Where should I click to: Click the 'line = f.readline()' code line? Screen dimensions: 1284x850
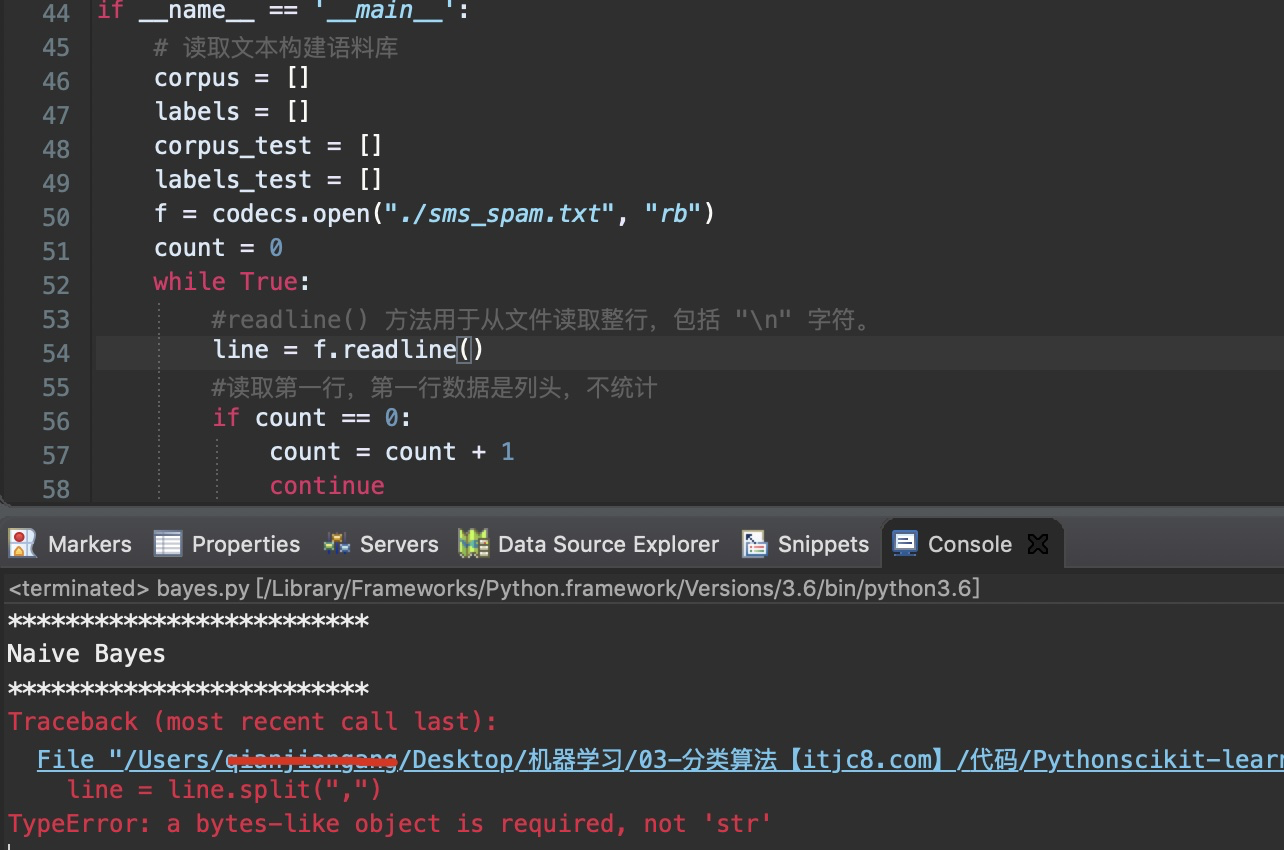[x=349, y=350]
